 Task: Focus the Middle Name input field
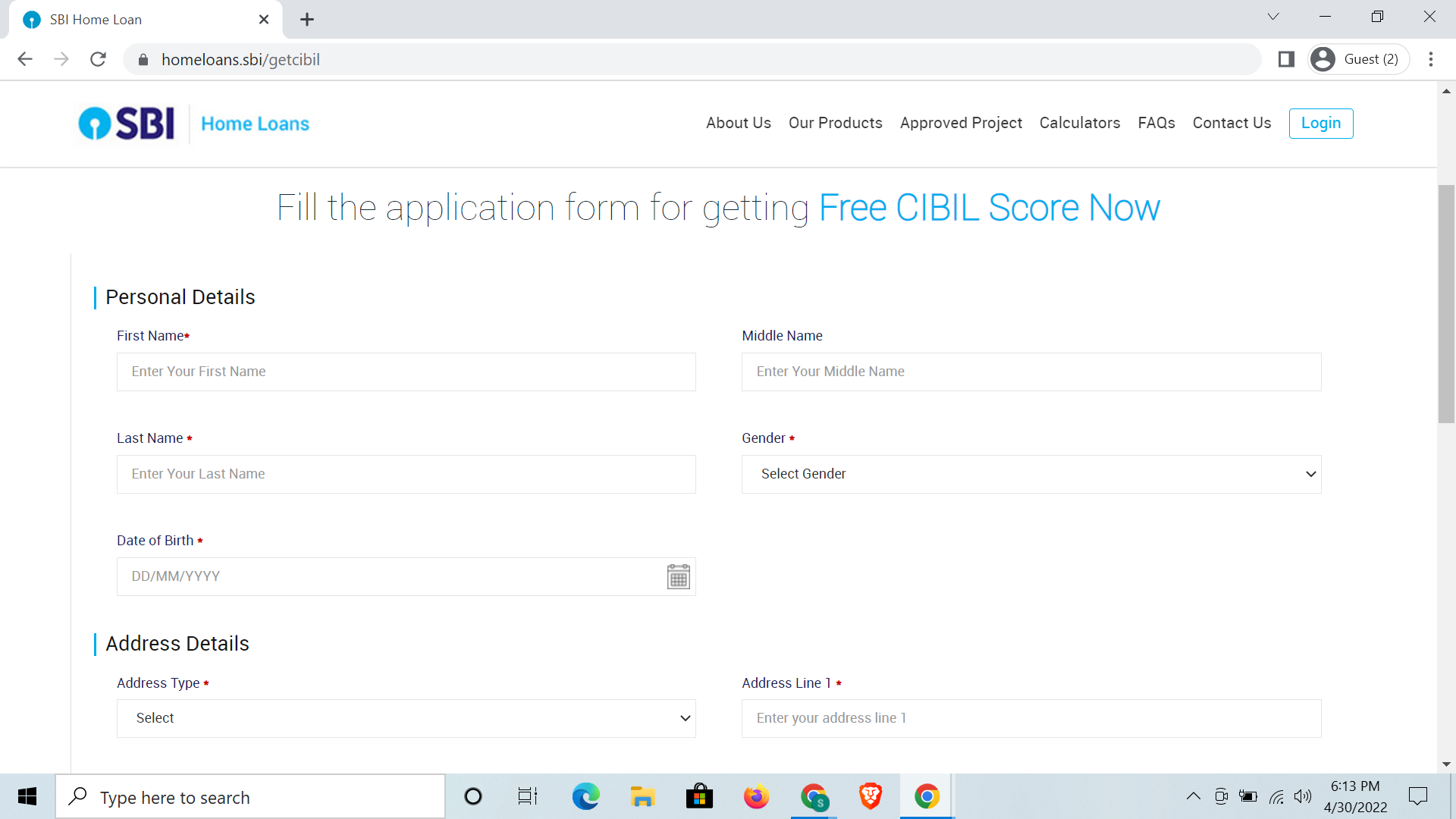click(1031, 372)
